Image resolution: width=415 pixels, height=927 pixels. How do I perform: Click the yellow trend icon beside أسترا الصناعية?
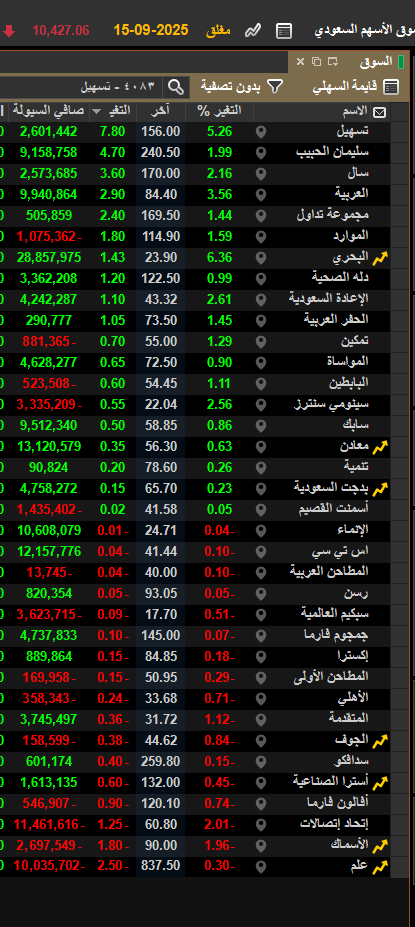[380, 783]
